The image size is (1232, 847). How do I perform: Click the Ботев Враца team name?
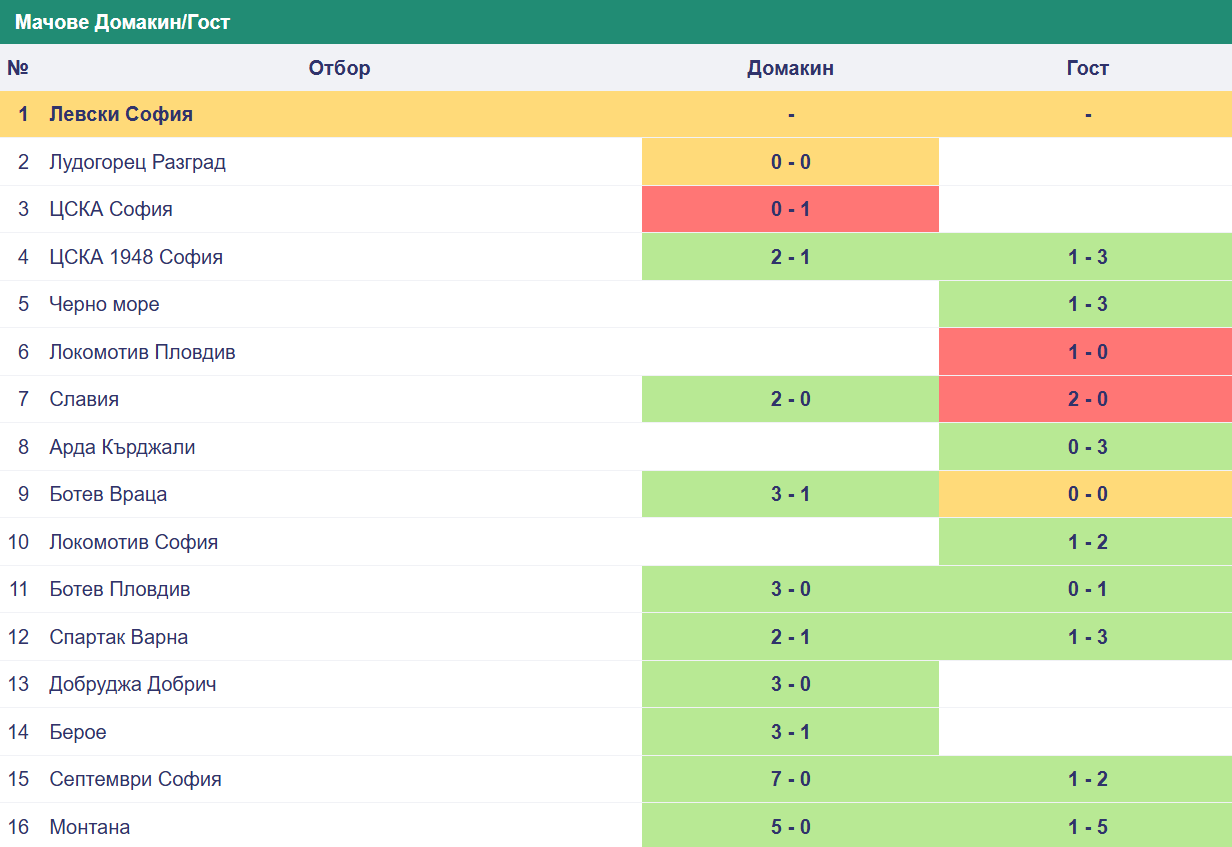click(108, 494)
